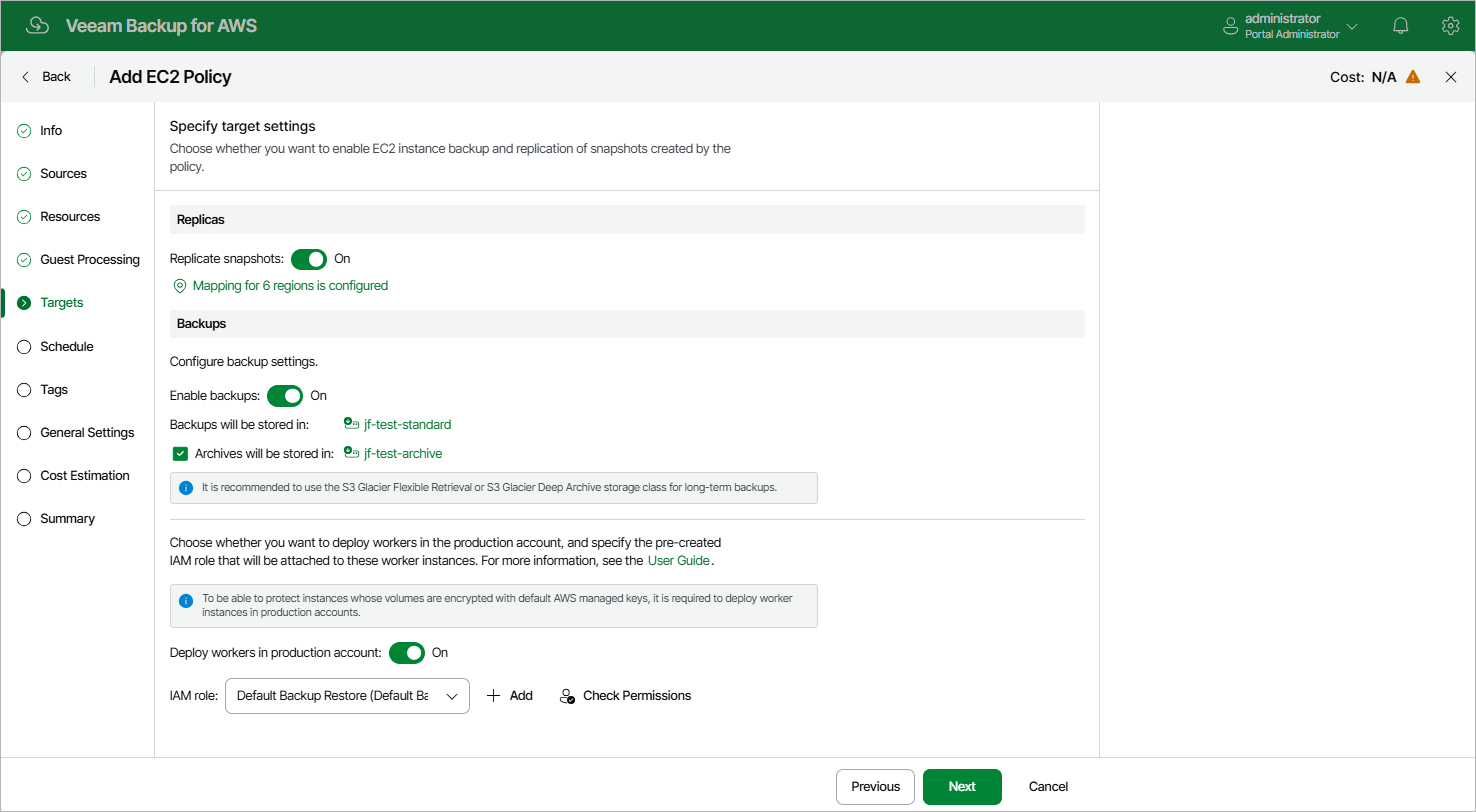Select the Targets step label
The width and height of the screenshot is (1476, 812).
click(62, 303)
